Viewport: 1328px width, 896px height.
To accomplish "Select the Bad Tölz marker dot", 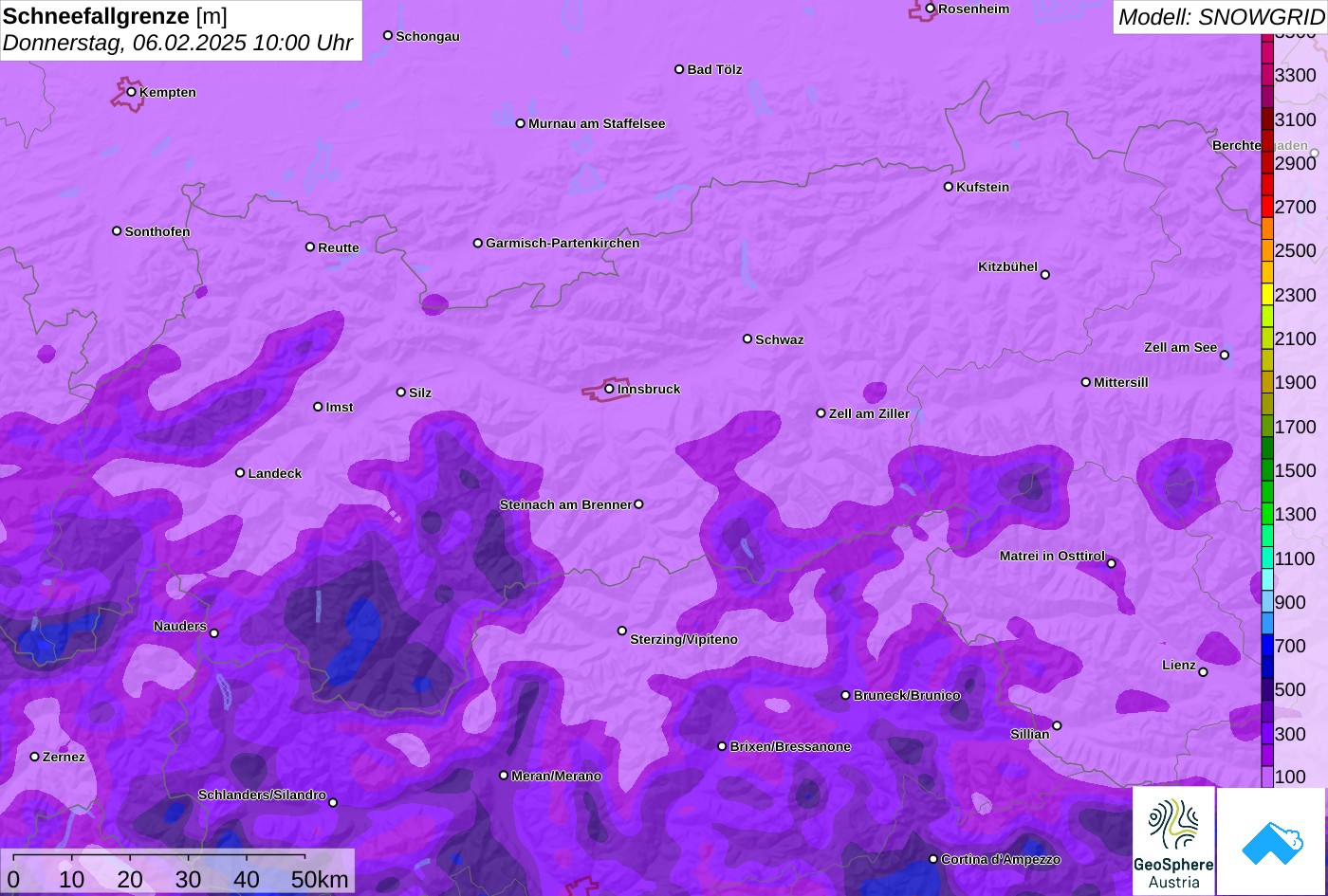I will (679, 69).
